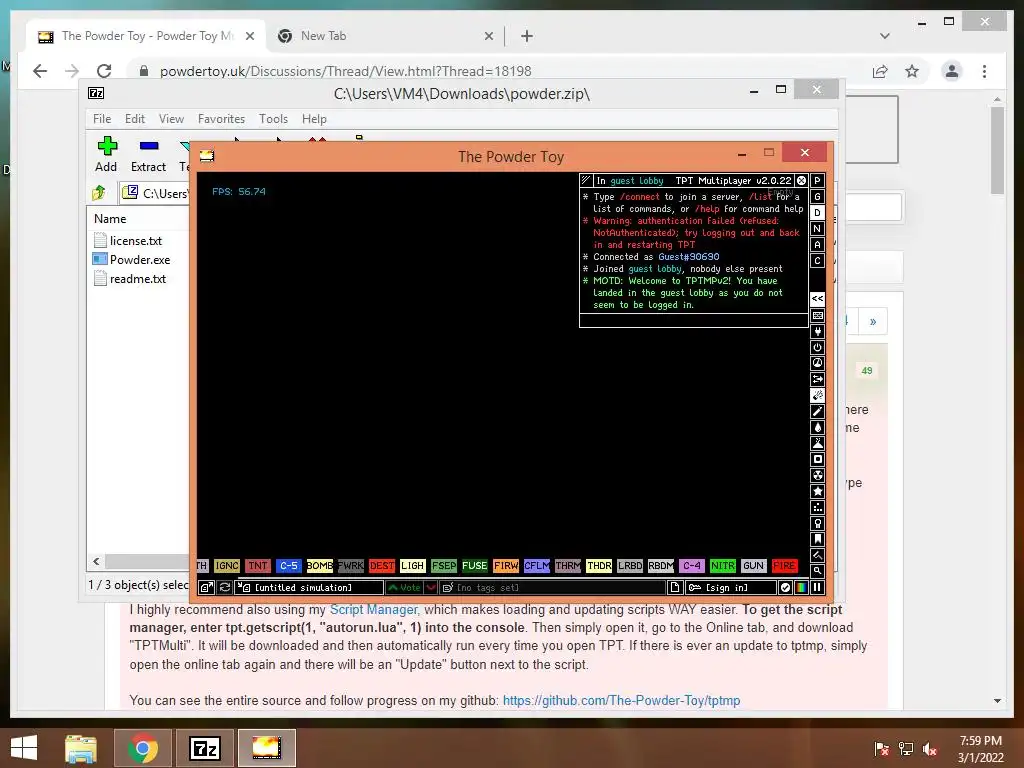Open Chrome tab search chevron
Screen dimensions: 1024x768
tap(885, 36)
